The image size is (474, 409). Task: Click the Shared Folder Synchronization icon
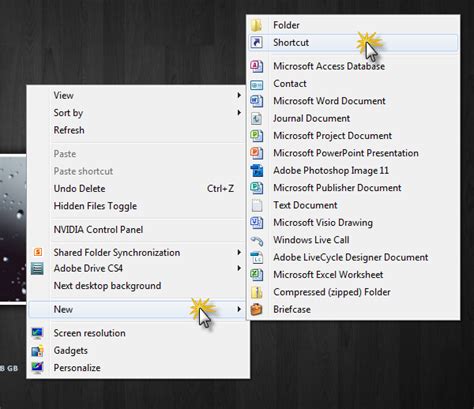click(x=38, y=252)
